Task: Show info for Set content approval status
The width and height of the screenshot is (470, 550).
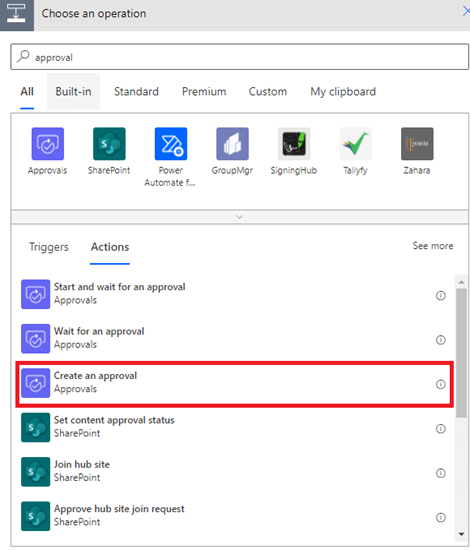Action: coord(441,429)
